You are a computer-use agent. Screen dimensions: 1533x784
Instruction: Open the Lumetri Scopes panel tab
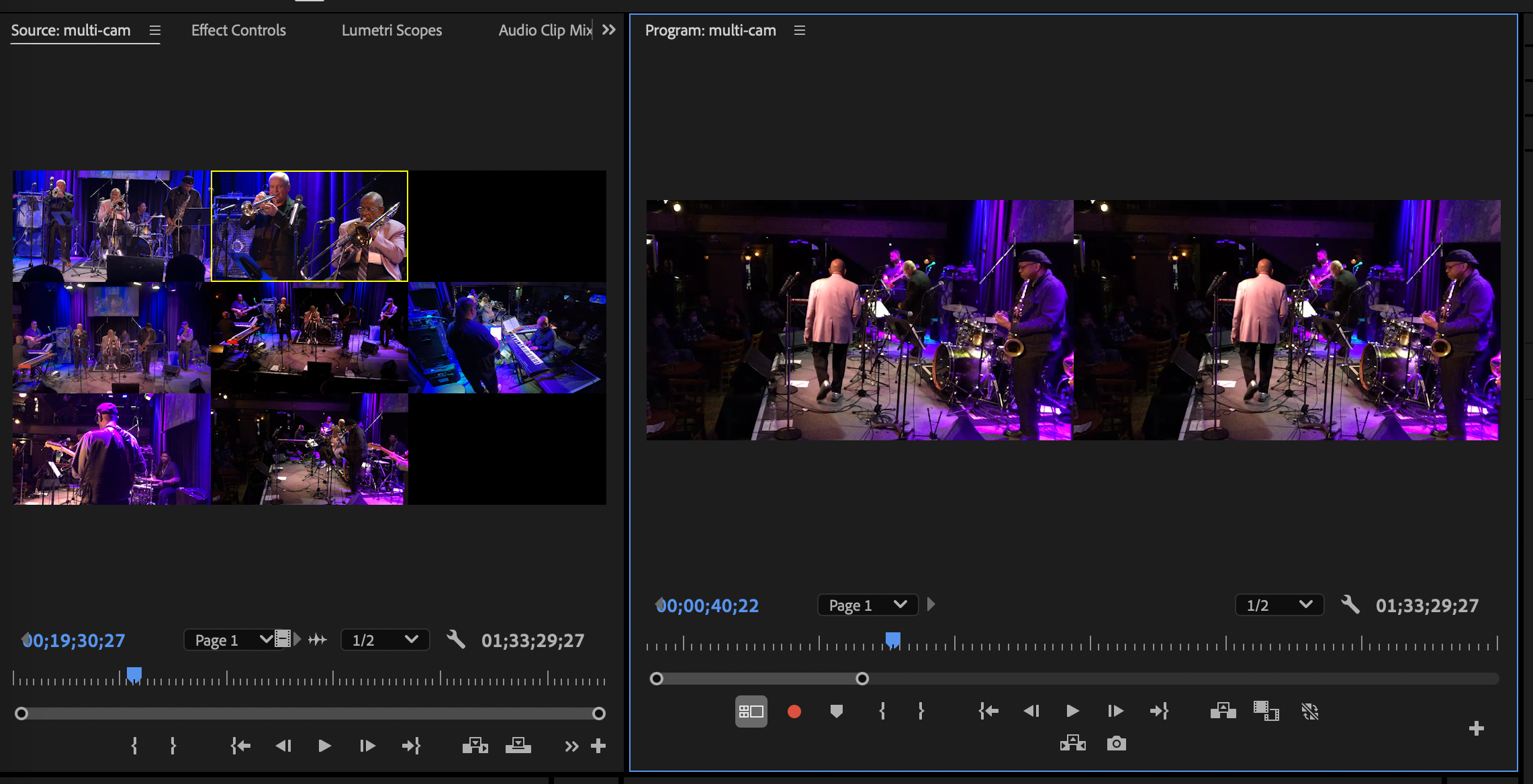click(x=392, y=30)
